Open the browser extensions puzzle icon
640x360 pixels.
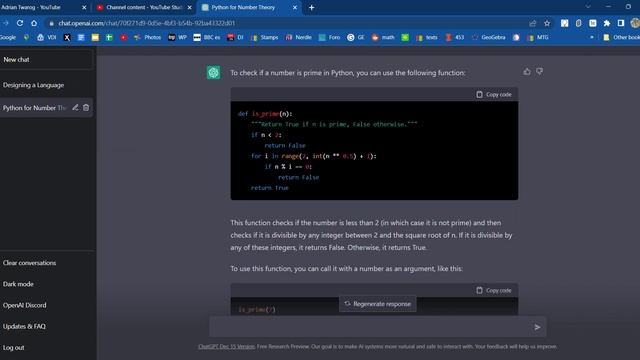pos(607,23)
